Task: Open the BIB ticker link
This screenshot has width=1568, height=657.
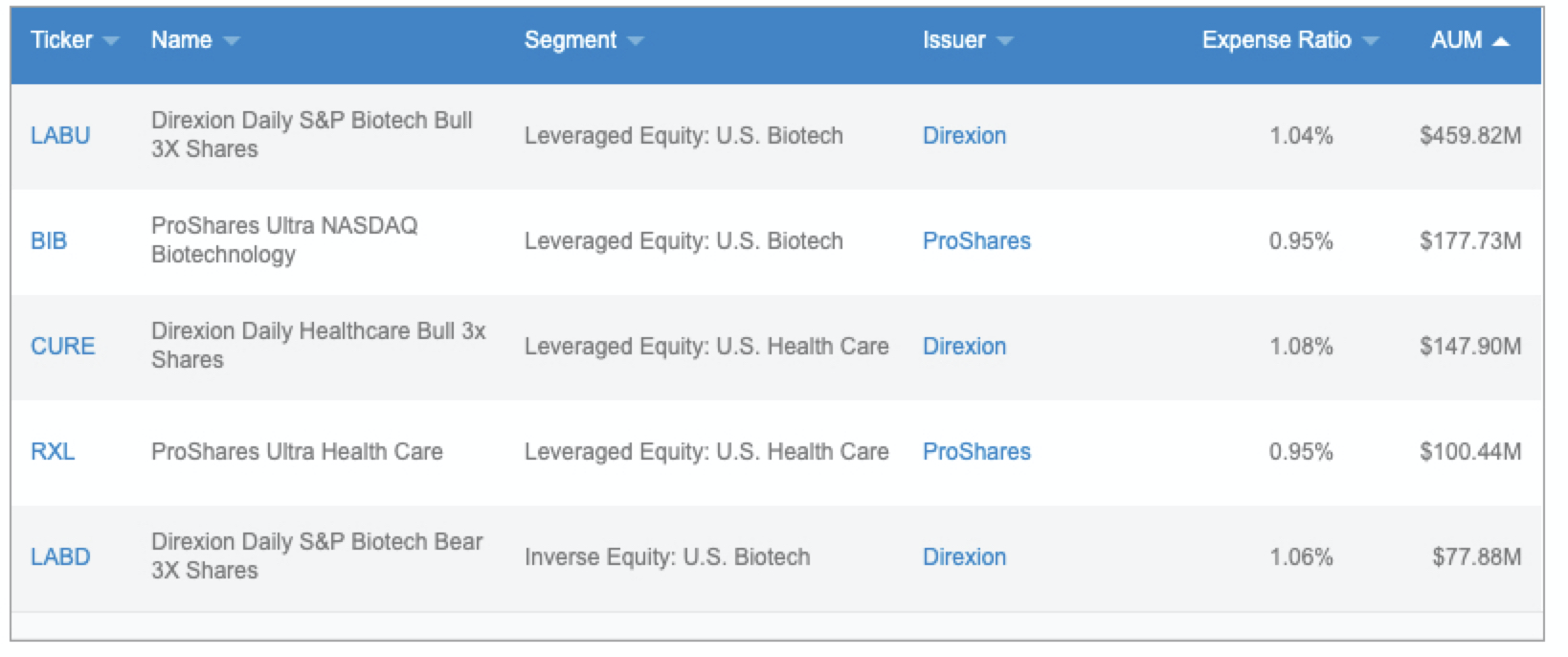Action: tap(49, 241)
